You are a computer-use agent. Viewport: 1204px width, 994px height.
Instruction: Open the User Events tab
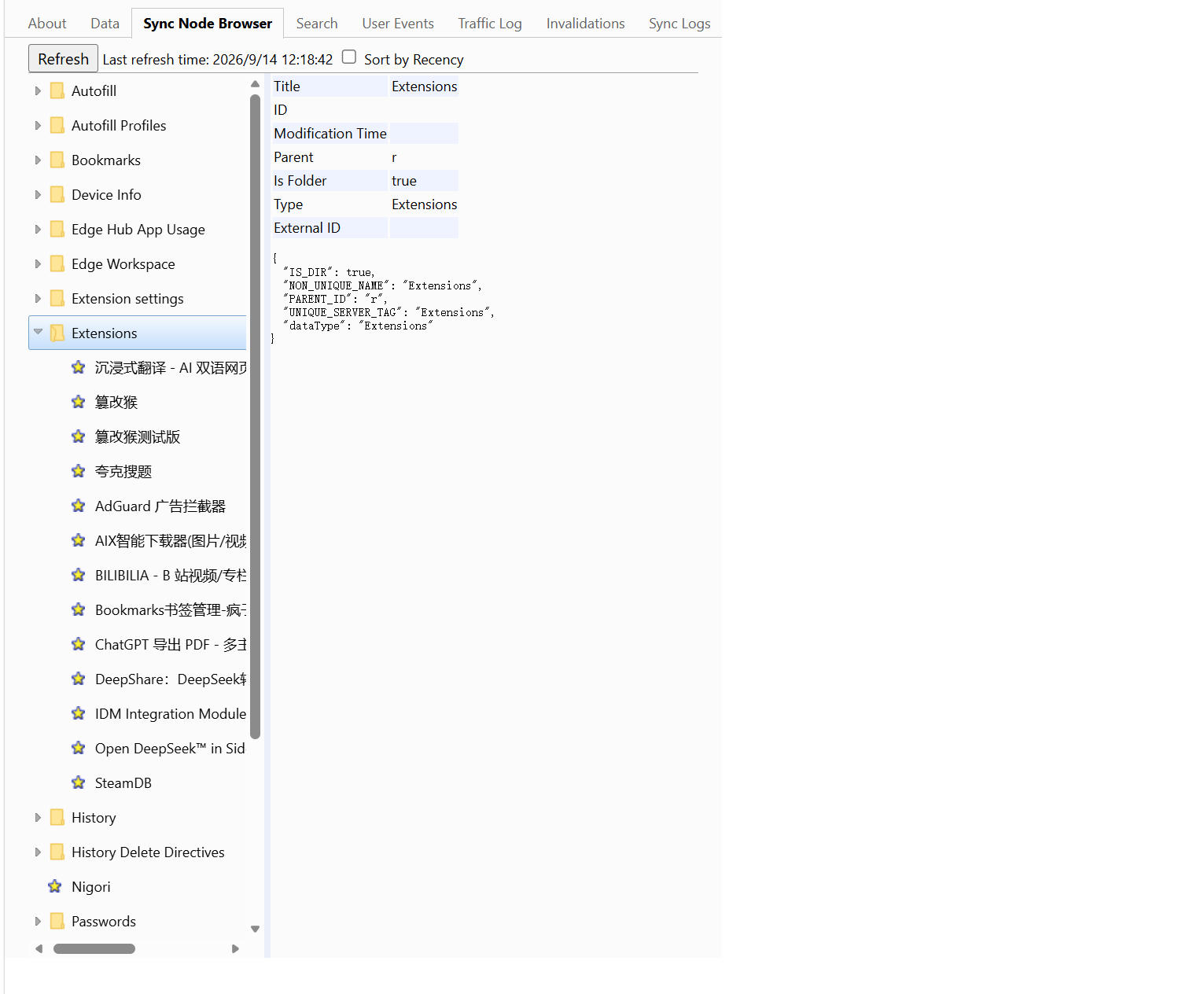coord(398,24)
